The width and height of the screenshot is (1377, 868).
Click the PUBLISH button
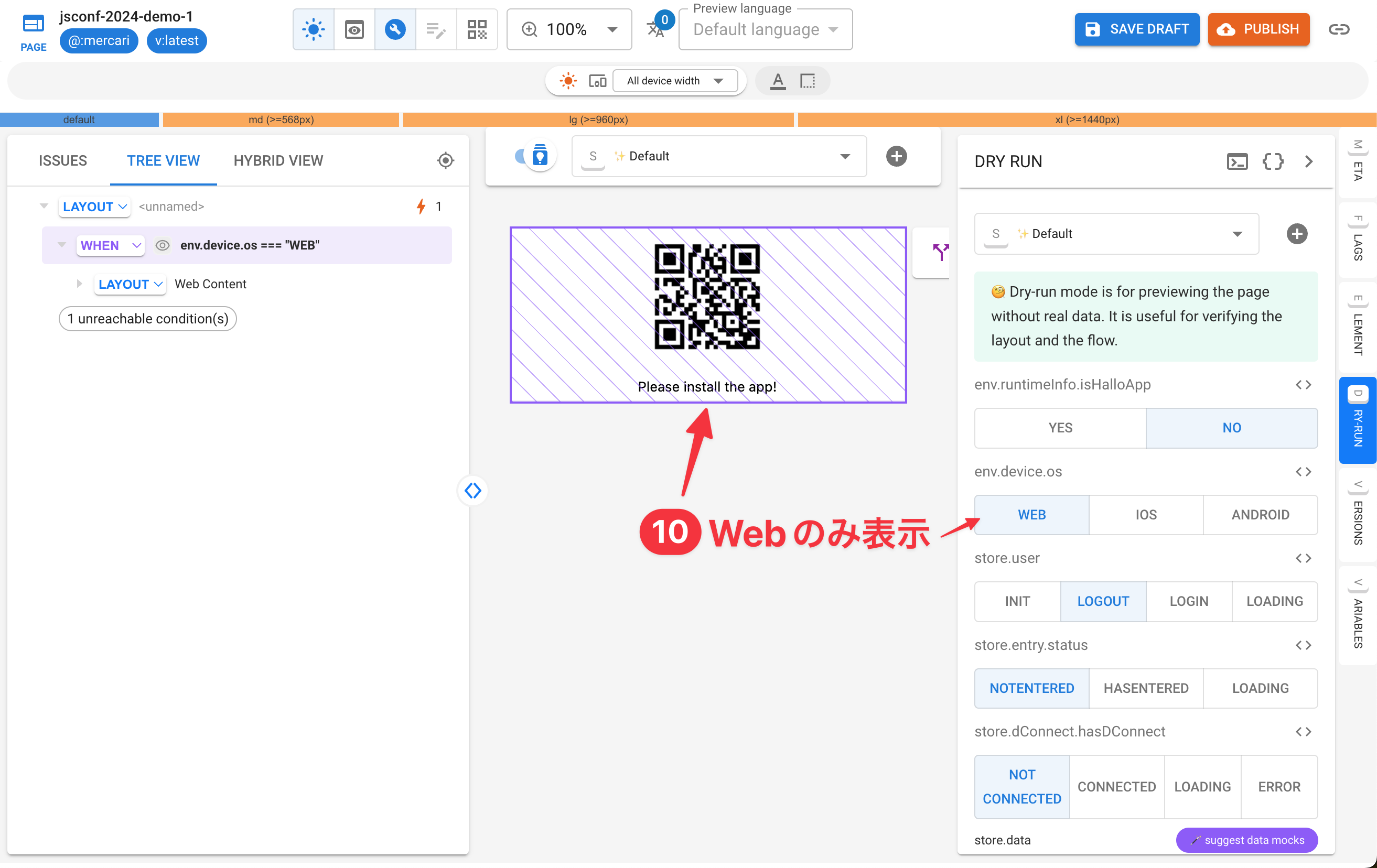pyautogui.click(x=1258, y=29)
